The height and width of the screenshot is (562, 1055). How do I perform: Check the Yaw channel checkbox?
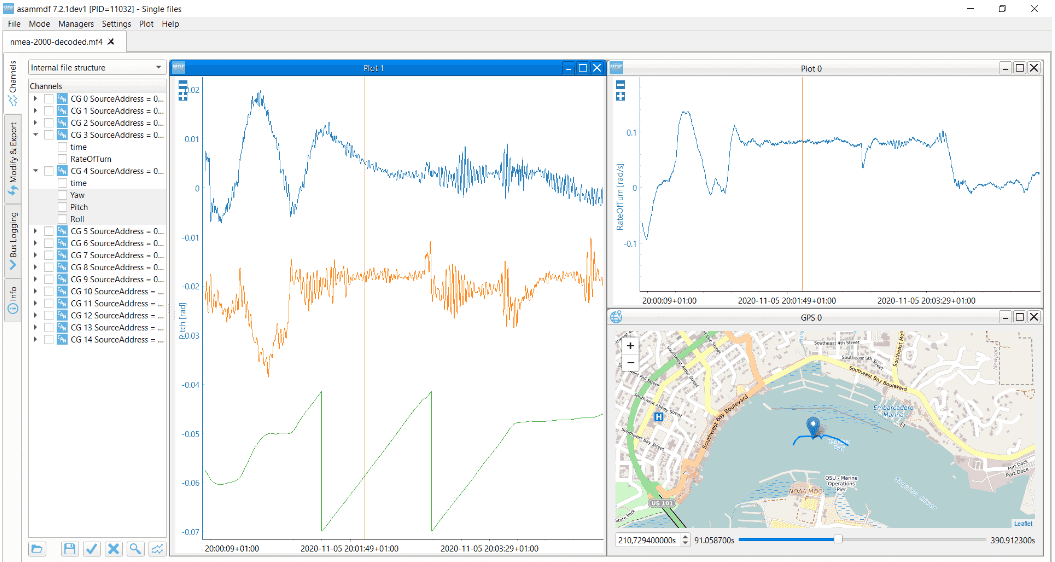[x=62, y=195]
